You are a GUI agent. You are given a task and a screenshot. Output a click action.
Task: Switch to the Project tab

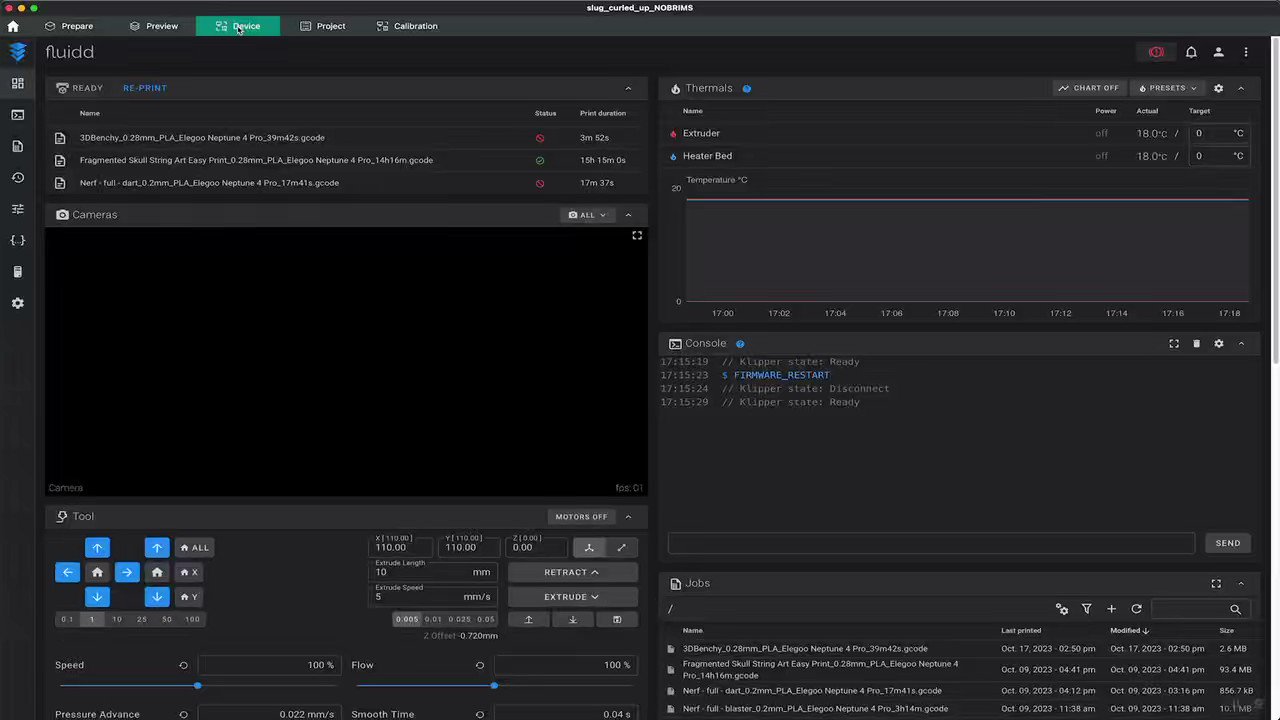pyautogui.click(x=323, y=26)
